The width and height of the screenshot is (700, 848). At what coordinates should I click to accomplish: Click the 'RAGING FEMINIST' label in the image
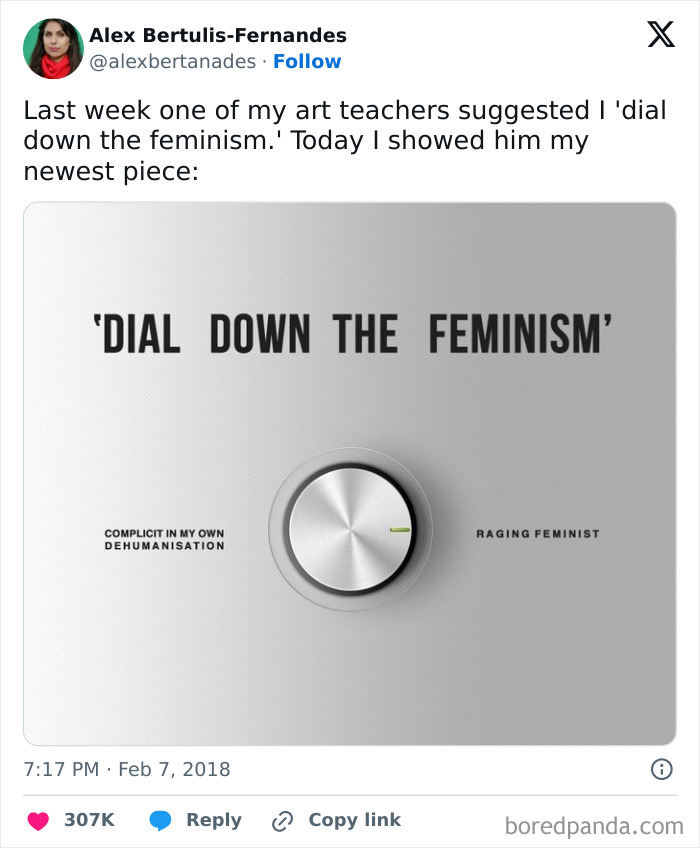click(539, 533)
